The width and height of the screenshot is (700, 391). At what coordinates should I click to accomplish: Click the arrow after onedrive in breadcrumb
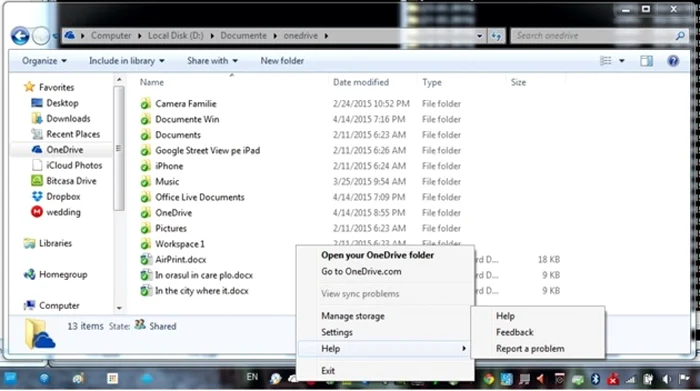[x=326, y=36]
